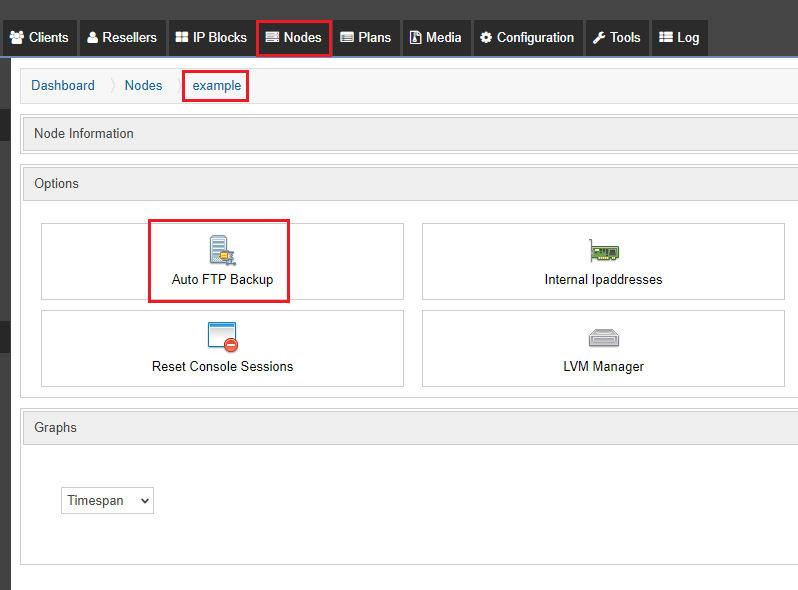Click the Auto FTP Backup icon
This screenshot has width=798, height=590.
[222, 250]
